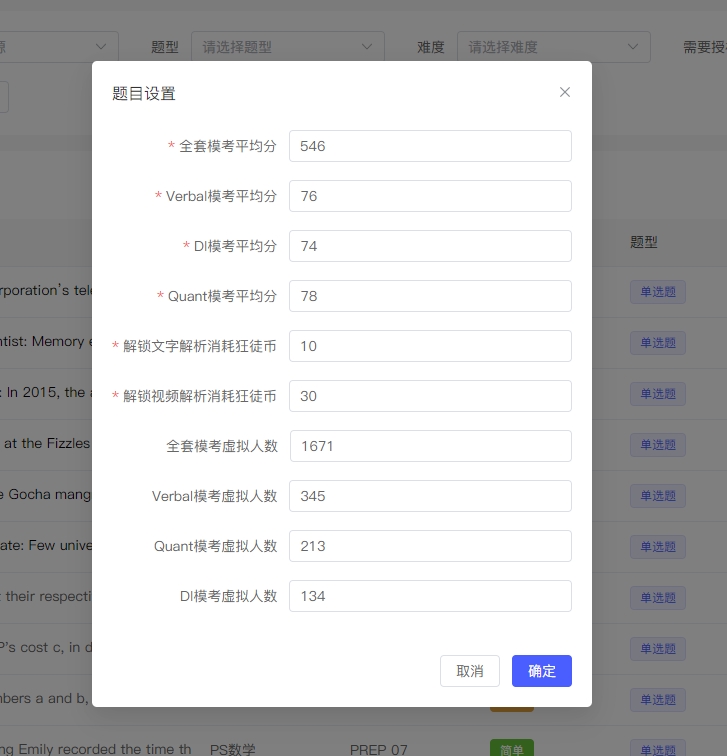Click the 题型 column header
Viewport: 727px width, 756px height.
coord(644,242)
